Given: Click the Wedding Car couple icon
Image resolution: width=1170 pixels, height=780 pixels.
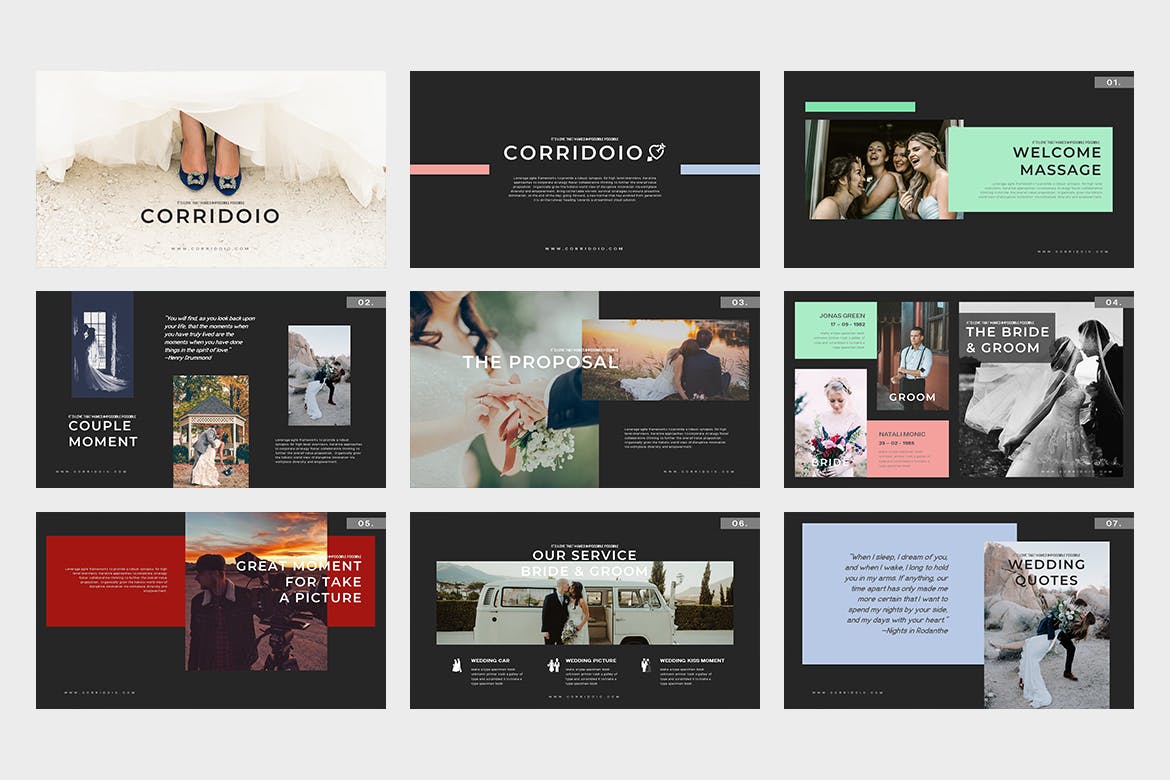Looking at the screenshot, I should pyautogui.click(x=457, y=665).
